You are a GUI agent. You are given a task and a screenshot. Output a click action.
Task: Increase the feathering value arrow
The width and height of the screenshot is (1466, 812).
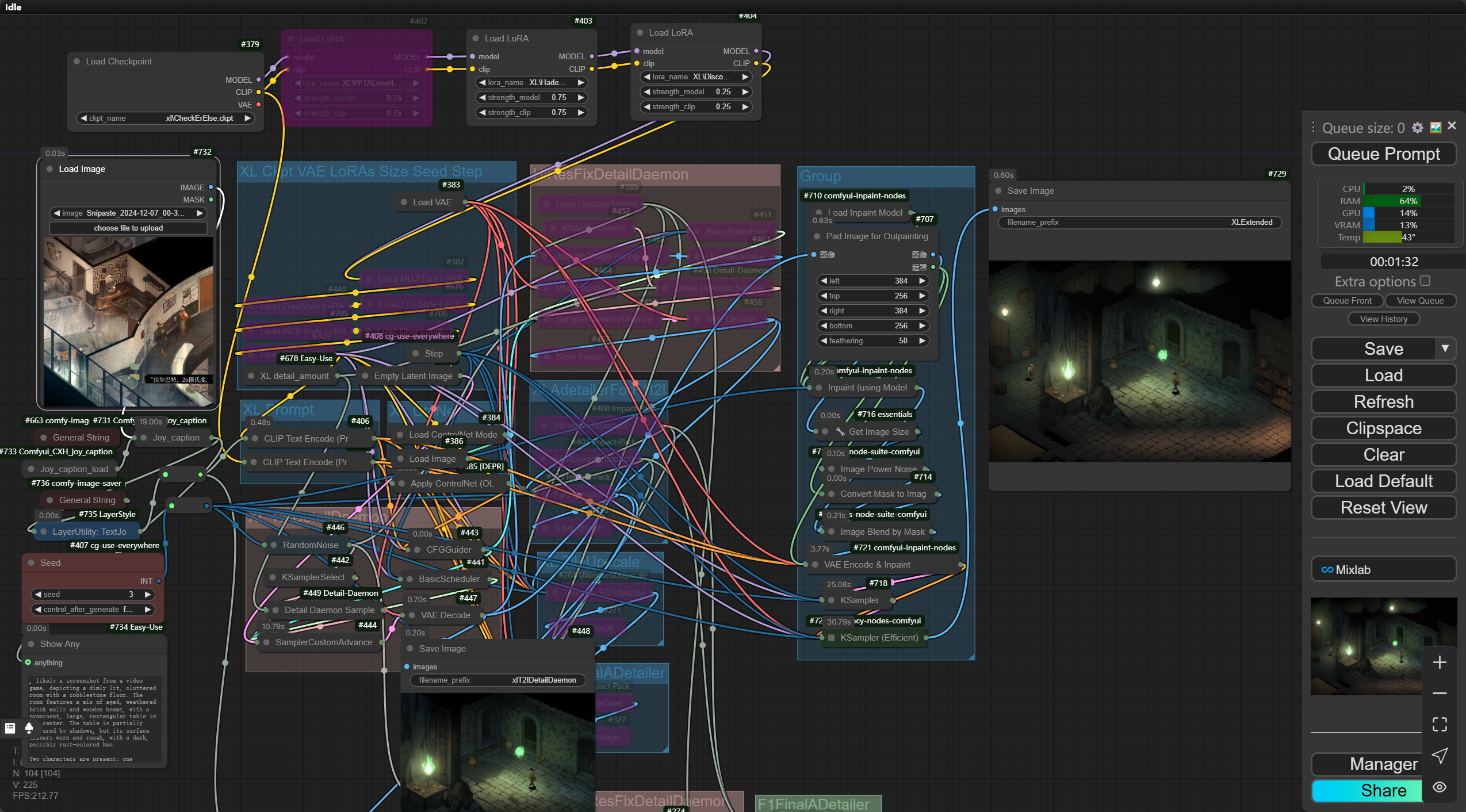click(922, 340)
